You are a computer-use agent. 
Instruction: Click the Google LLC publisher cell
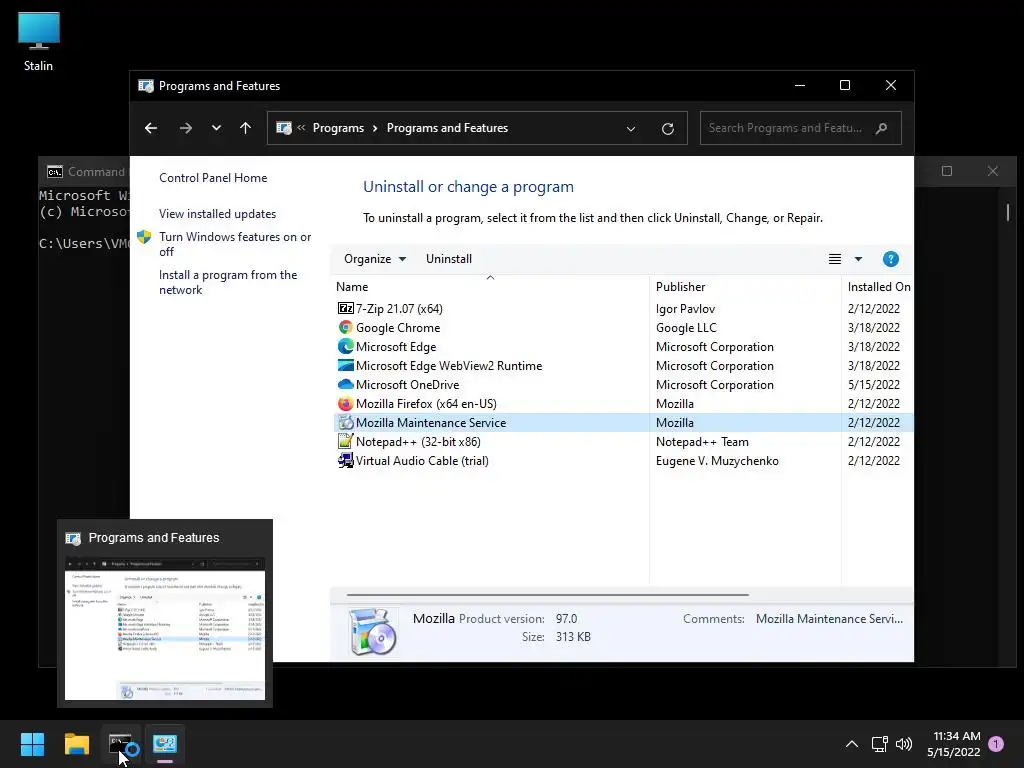[686, 327]
